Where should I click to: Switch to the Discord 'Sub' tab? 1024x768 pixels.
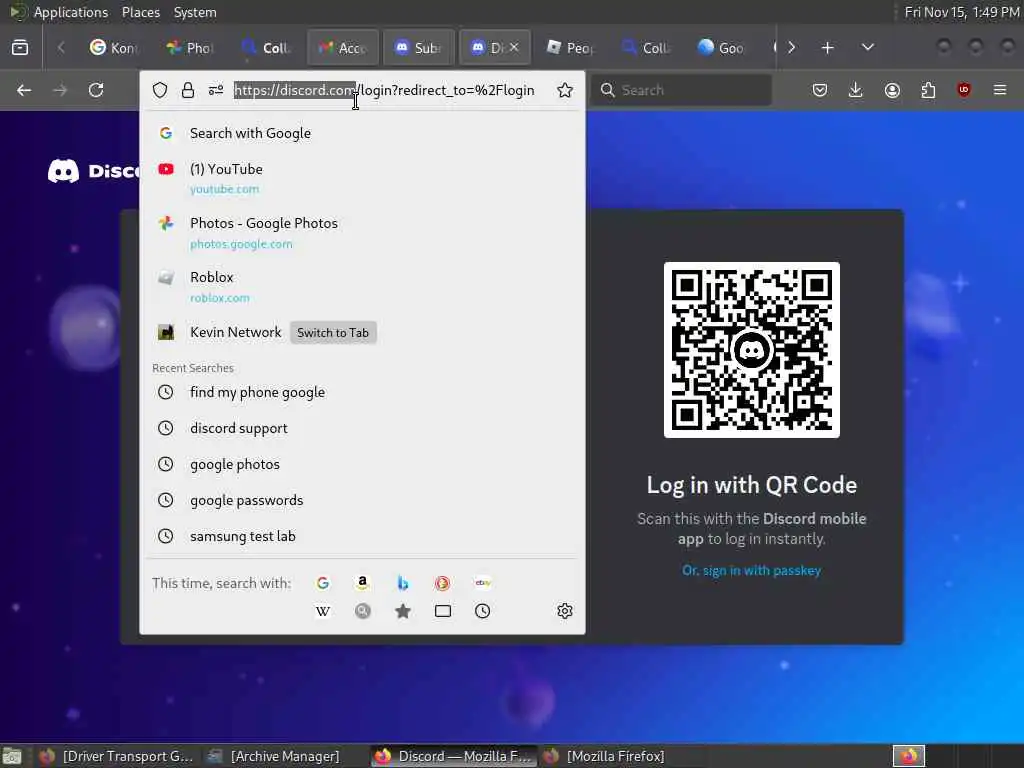tap(419, 48)
